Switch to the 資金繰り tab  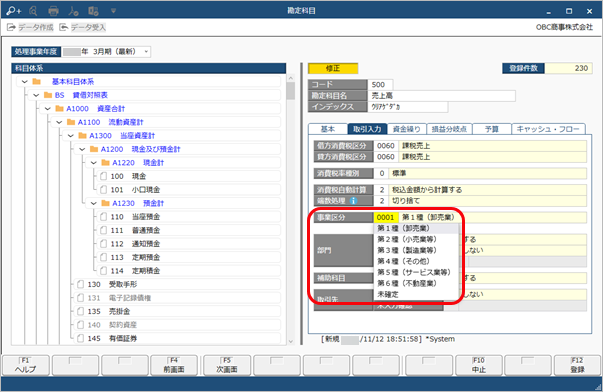pos(406,129)
